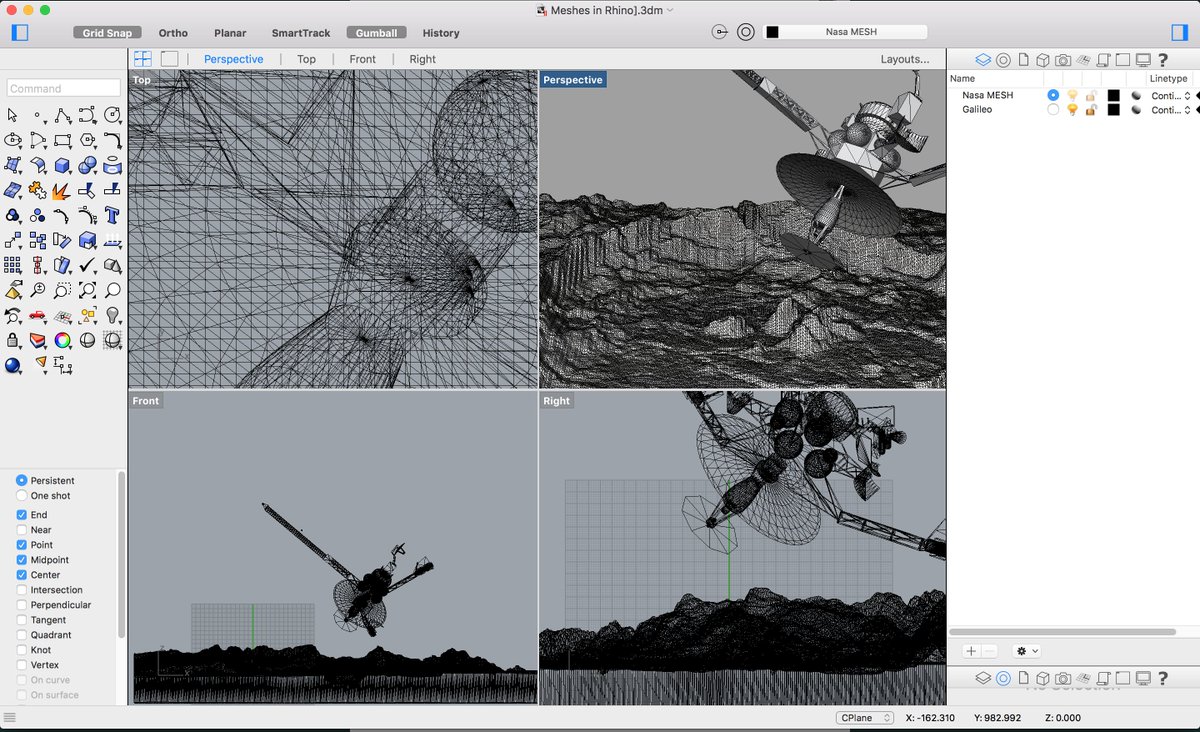Turn off the Galileo layer light bulb
This screenshot has width=1200, height=732.
(1073, 109)
